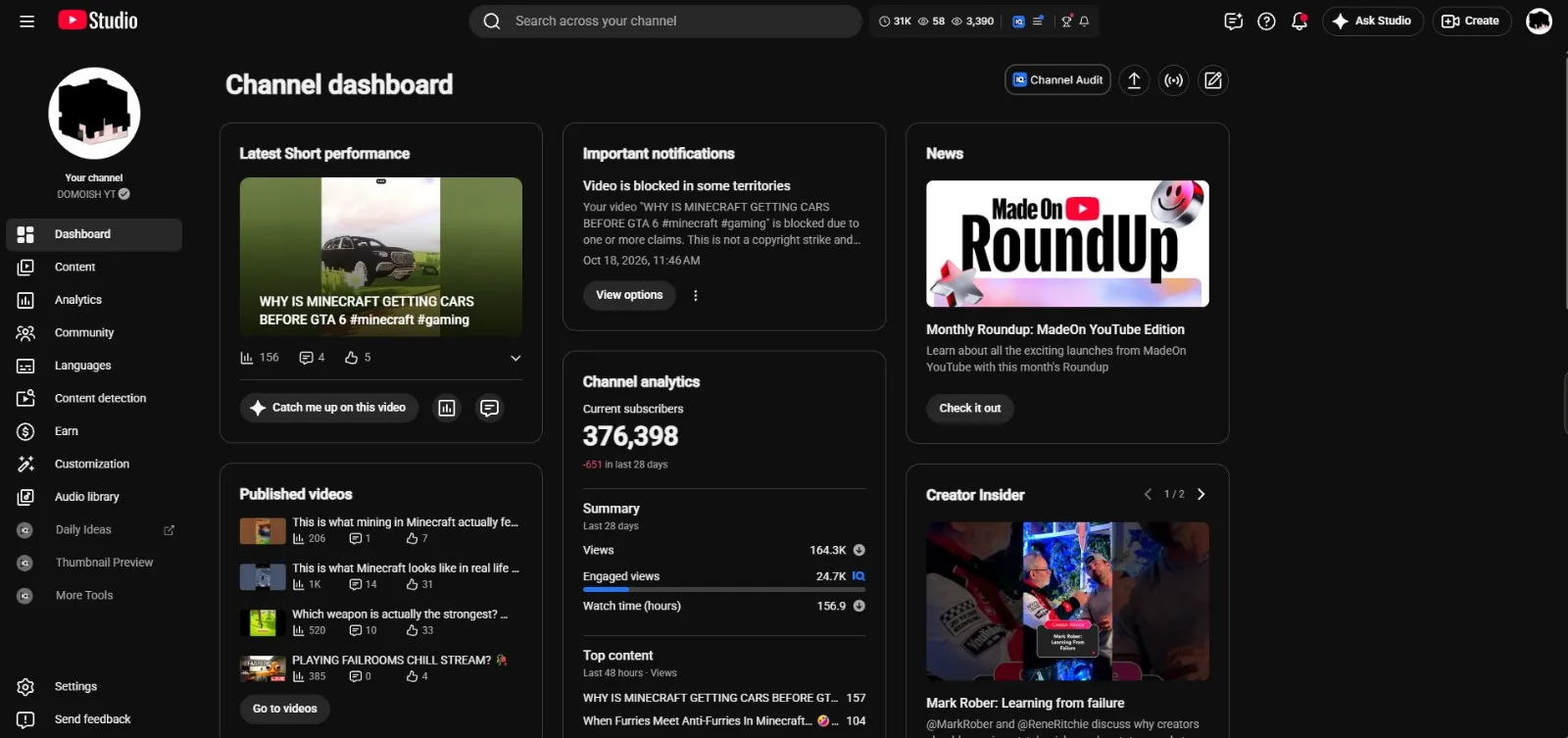Click the YouTube Studio logo
The image size is (1568, 738).
(98, 21)
